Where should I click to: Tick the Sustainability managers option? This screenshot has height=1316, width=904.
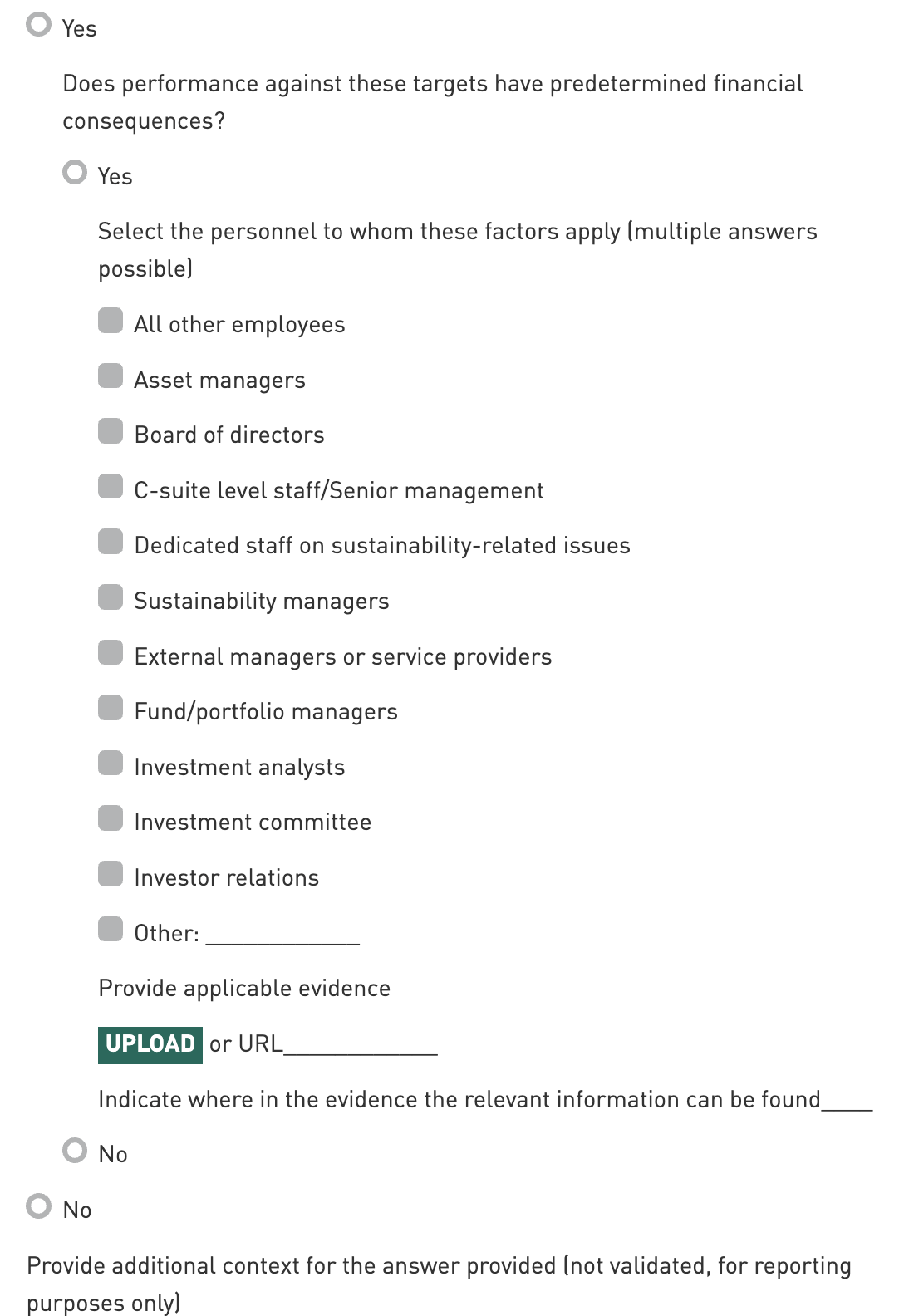click(111, 597)
